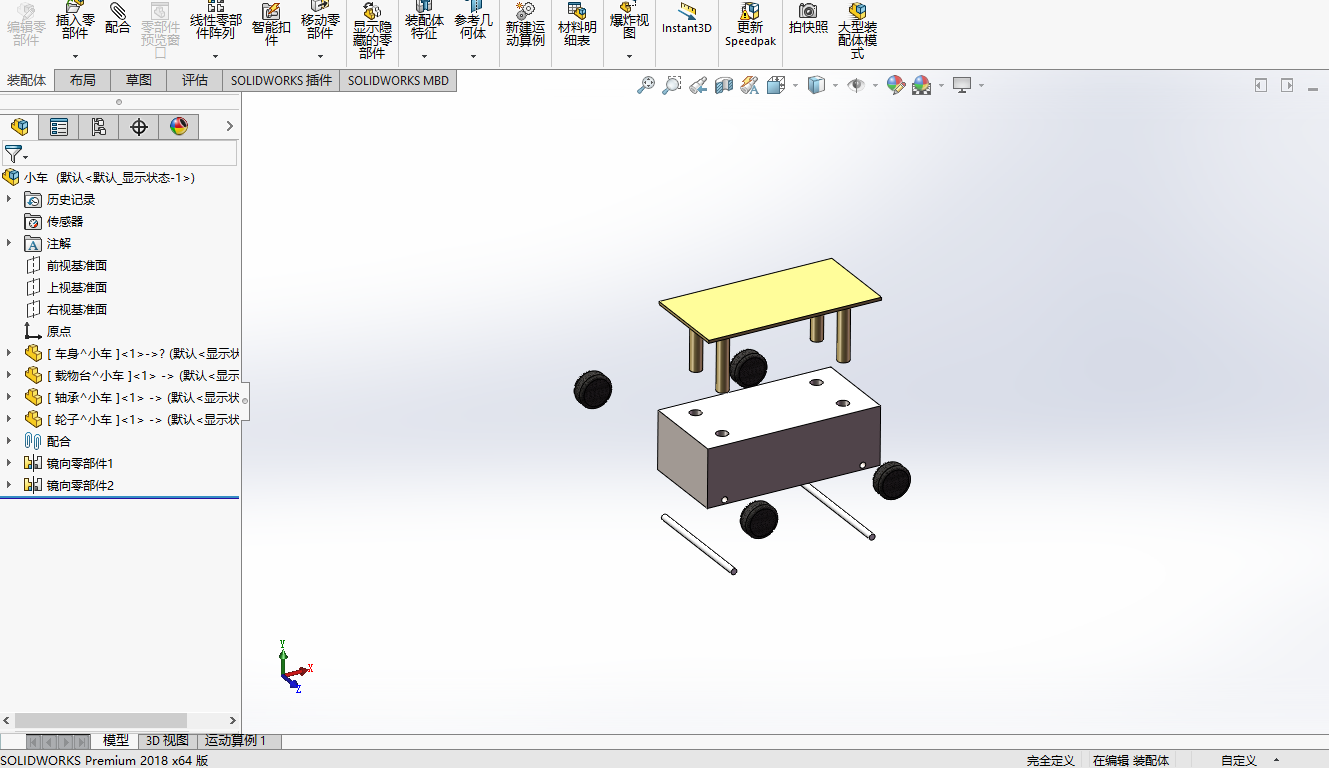Open the DisplayManager color-wheel tab icon

click(178, 127)
